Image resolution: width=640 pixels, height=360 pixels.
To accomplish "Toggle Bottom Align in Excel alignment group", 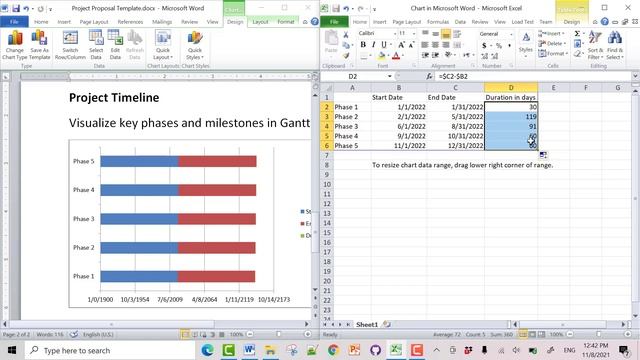I will click(x=446, y=33).
